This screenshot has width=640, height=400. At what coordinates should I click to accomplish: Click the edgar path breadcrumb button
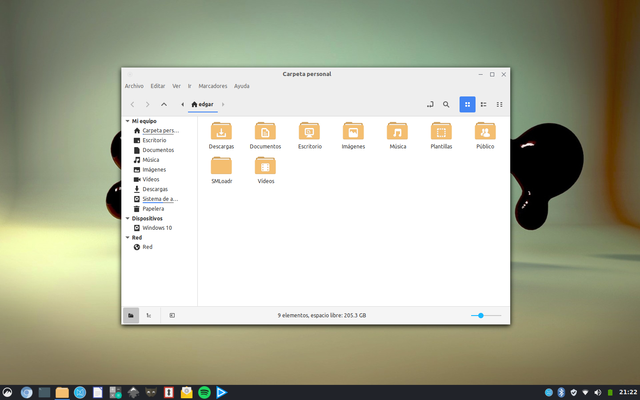point(202,104)
